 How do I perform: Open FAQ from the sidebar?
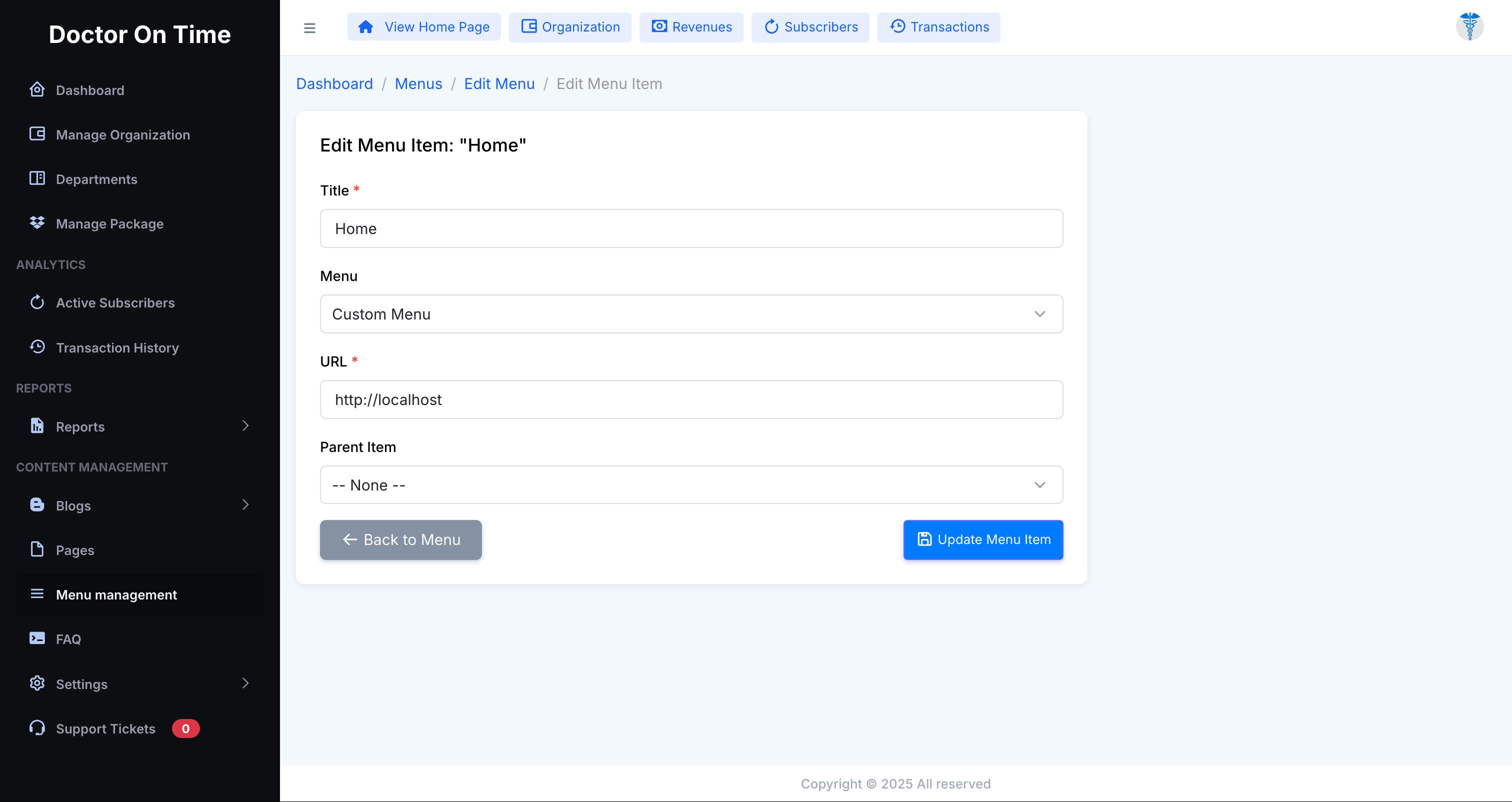[139, 639]
